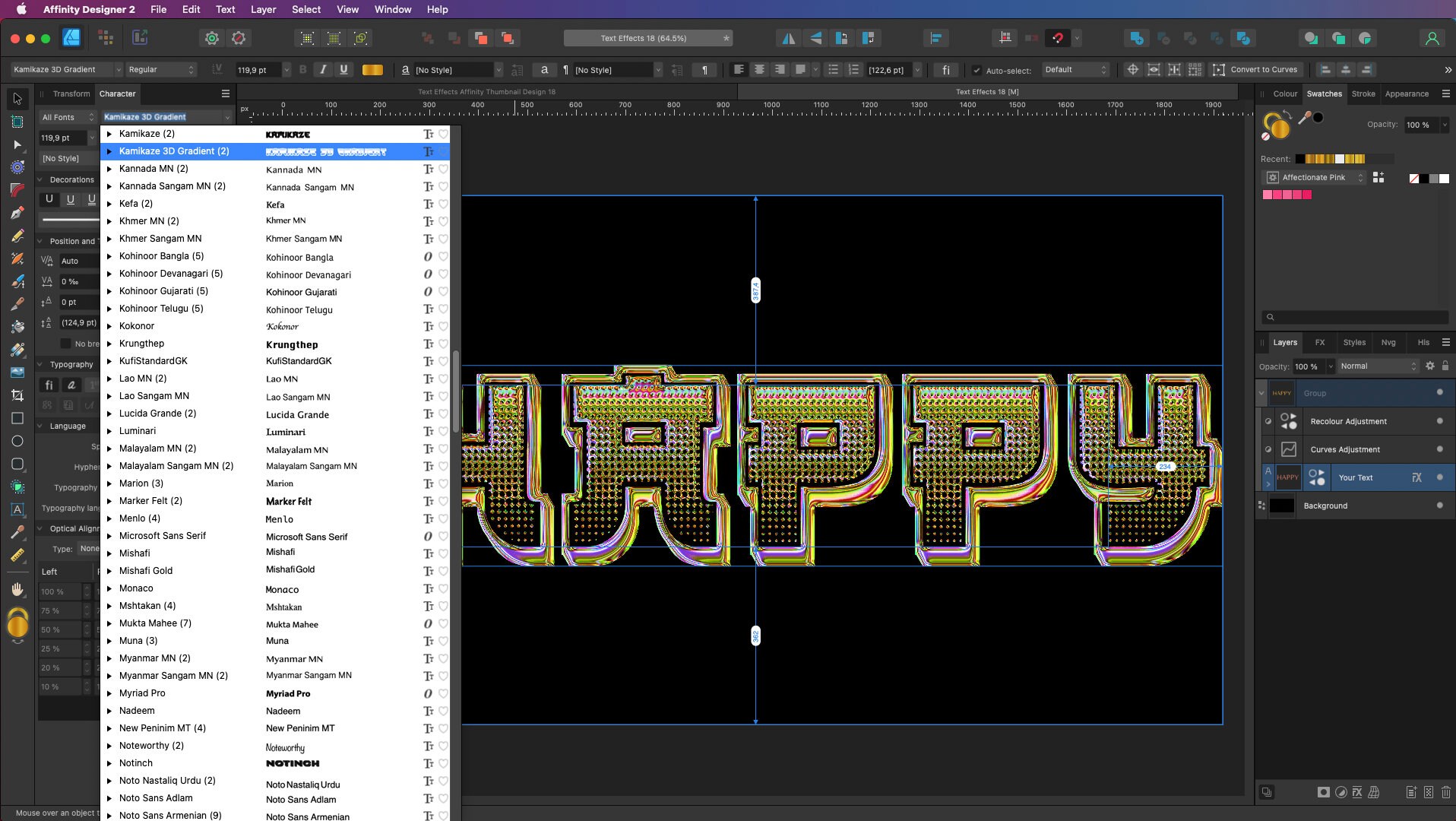Expand the Menlo font family
This screenshot has width=1456, height=821.
[109, 518]
